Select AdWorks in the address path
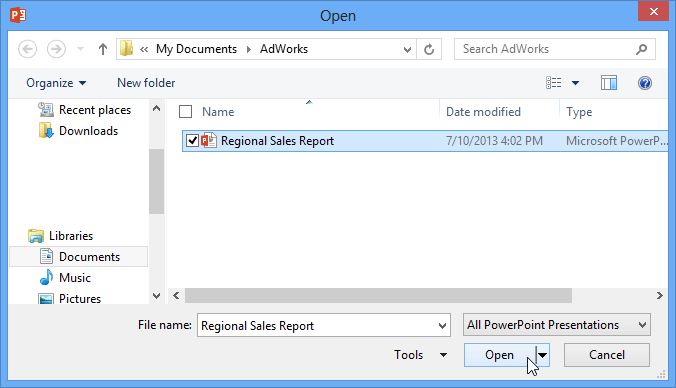The width and height of the screenshot is (676, 388). [x=284, y=49]
